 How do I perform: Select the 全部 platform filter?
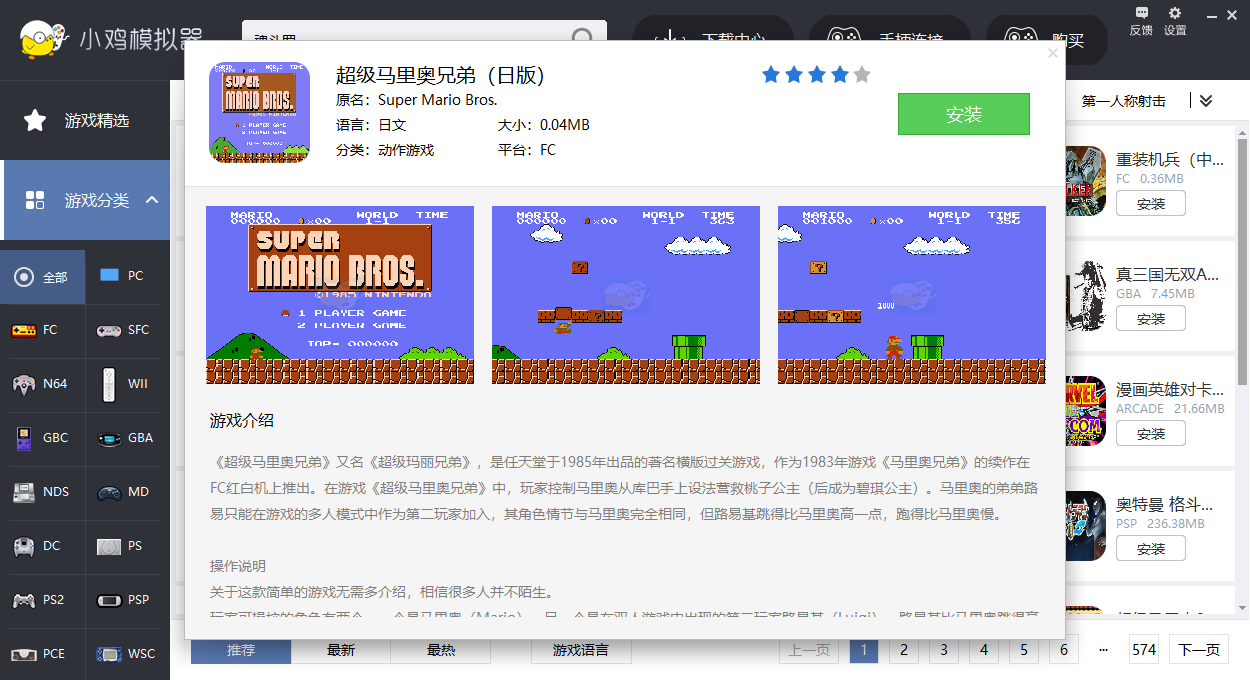pyautogui.click(x=43, y=277)
